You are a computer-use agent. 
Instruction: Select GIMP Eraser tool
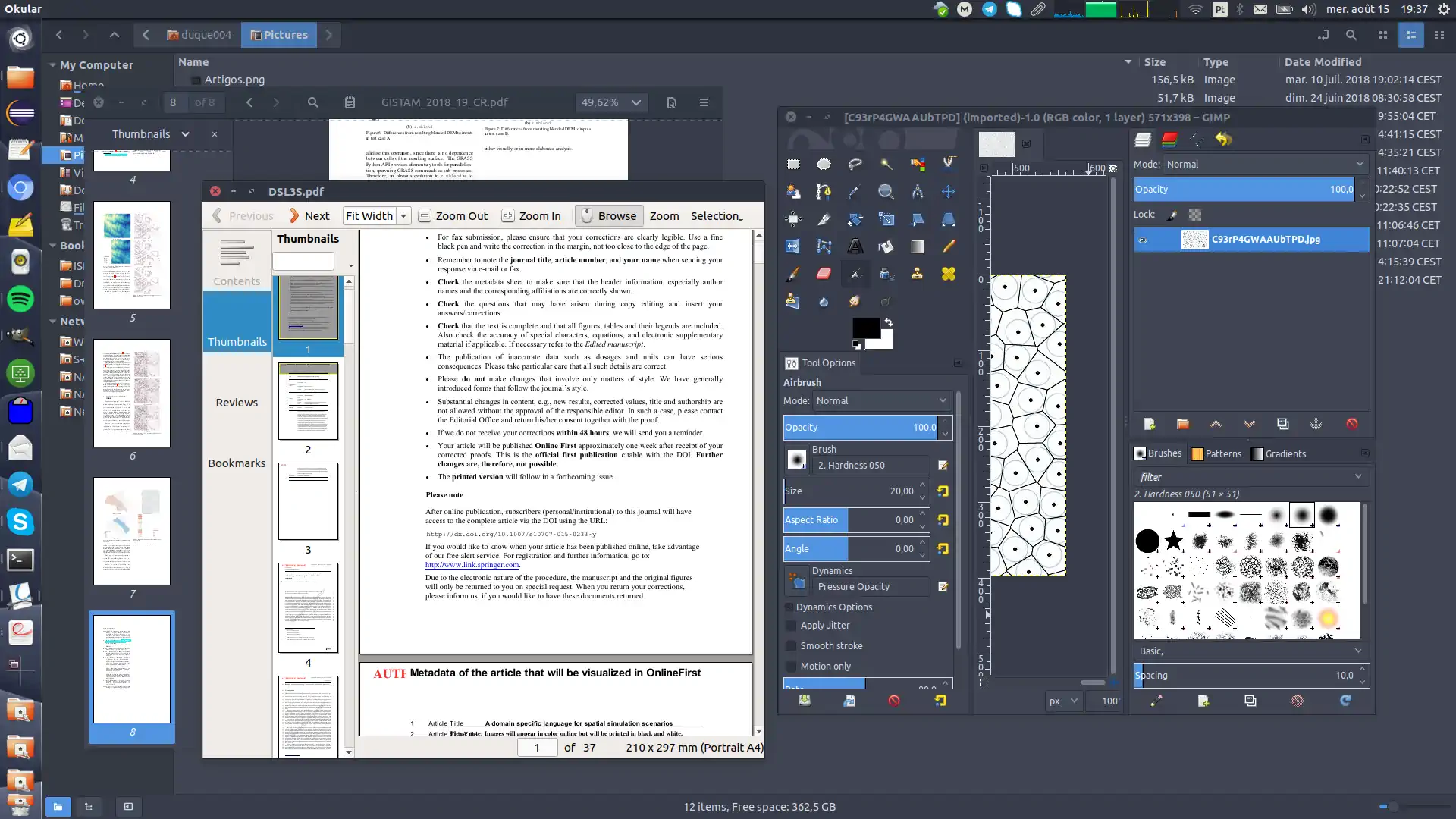coord(824,274)
